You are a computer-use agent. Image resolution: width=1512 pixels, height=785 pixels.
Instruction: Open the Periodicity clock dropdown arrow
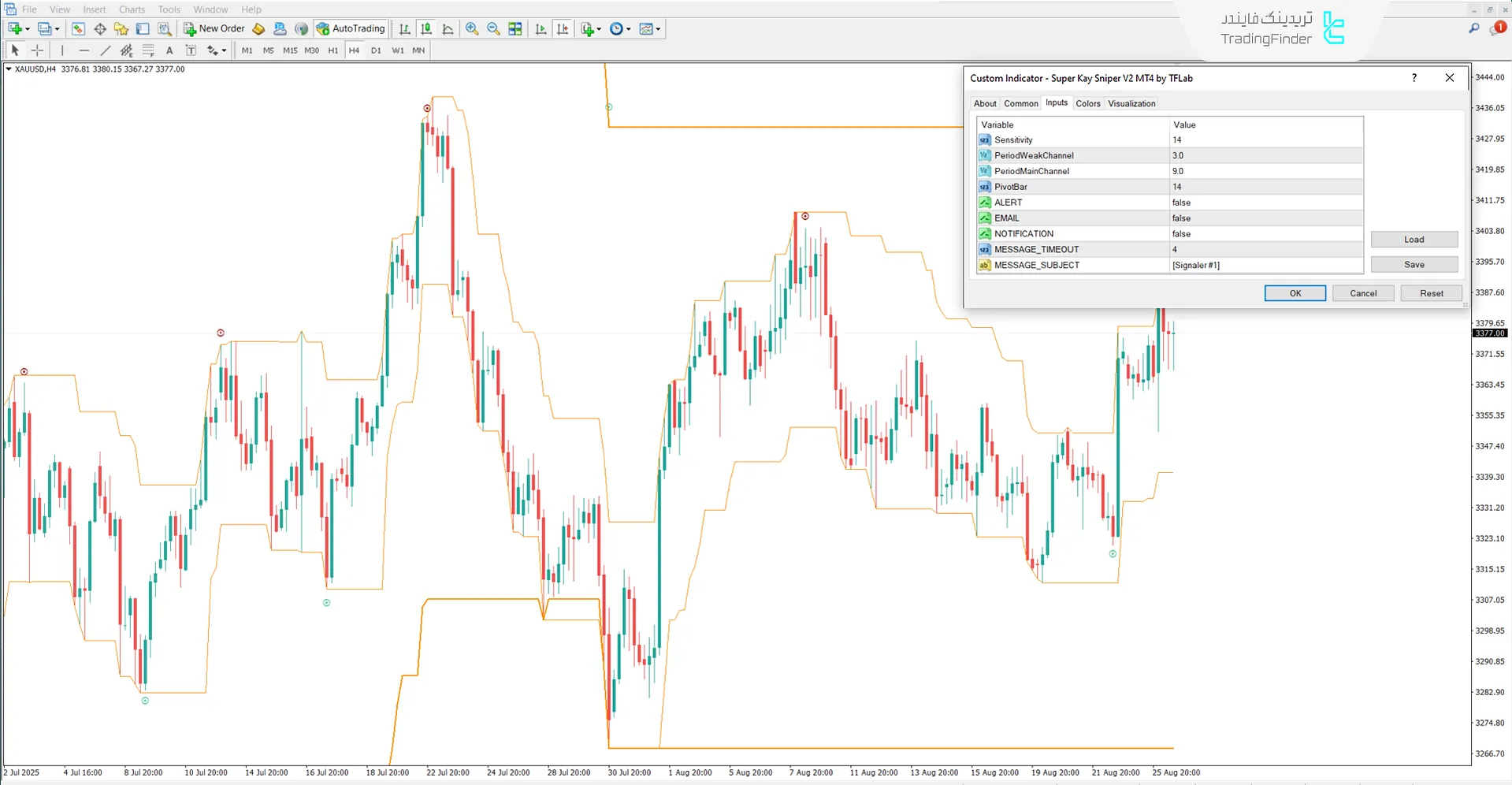(x=629, y=29)
